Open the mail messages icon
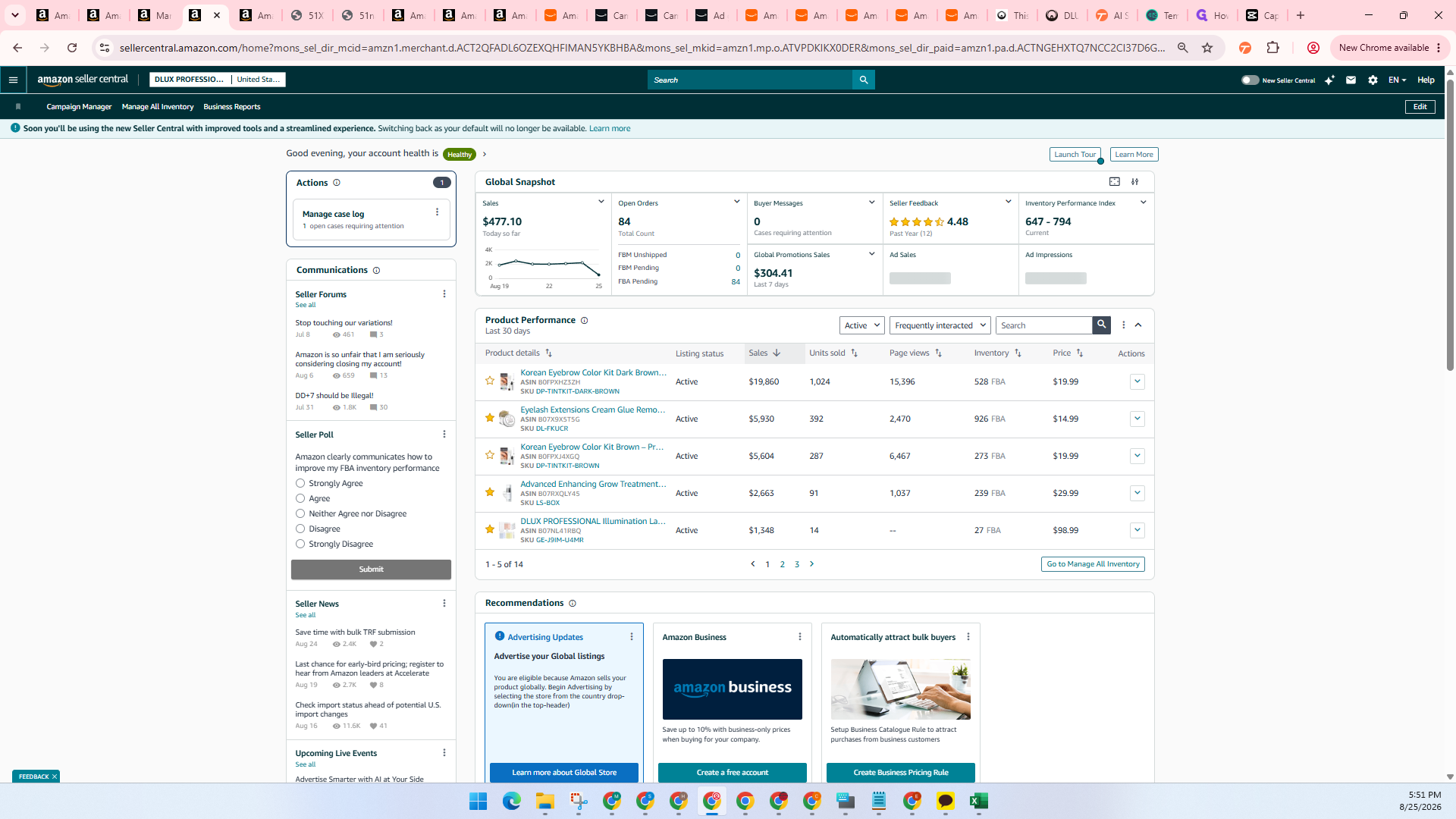The height and width of the screenshot is (819, 1456). coord(1351,80)
